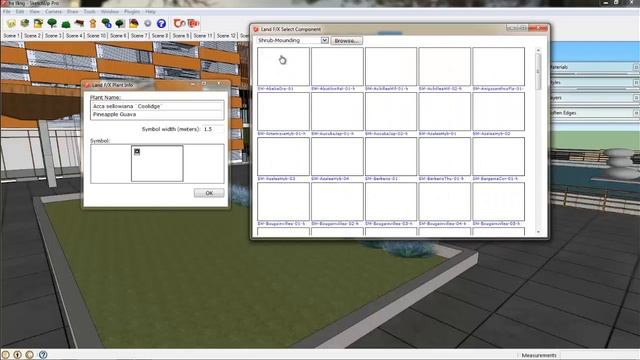Click the first pale yellow toolbar icon
Screen dimensions: 640x360
tap(11, 24)
